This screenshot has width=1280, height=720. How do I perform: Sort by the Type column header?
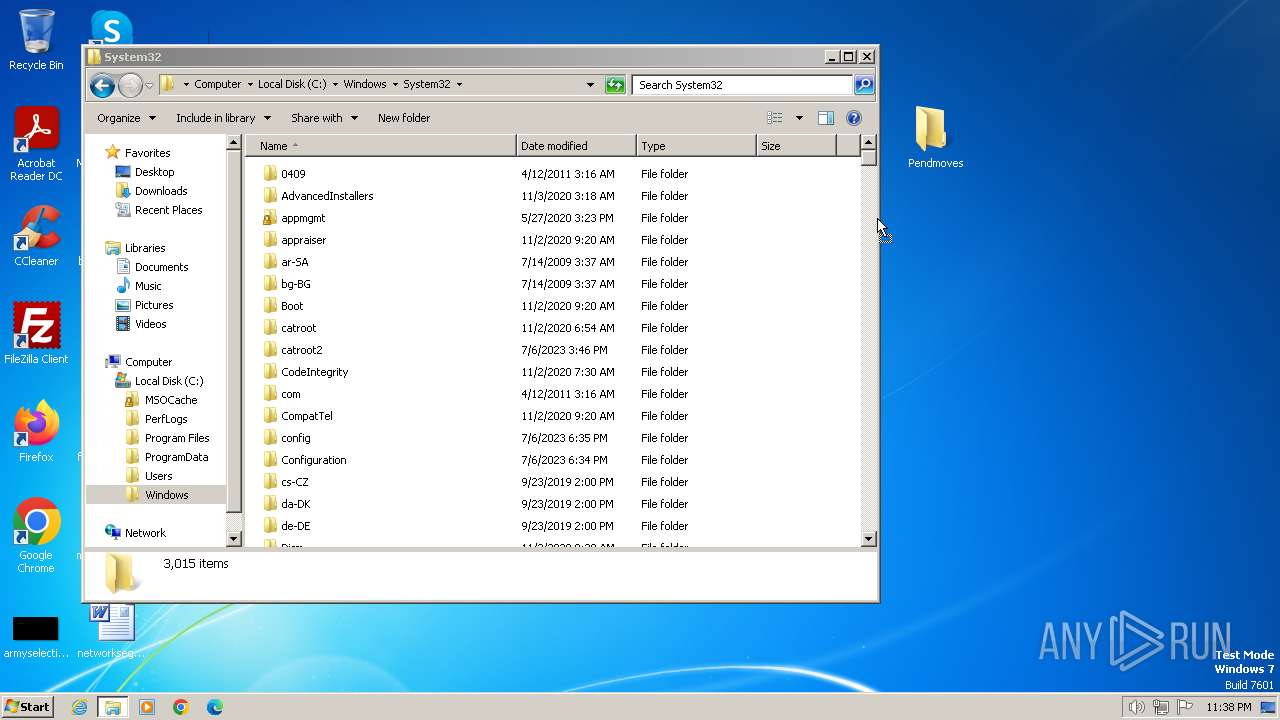[x=696, y=146]
